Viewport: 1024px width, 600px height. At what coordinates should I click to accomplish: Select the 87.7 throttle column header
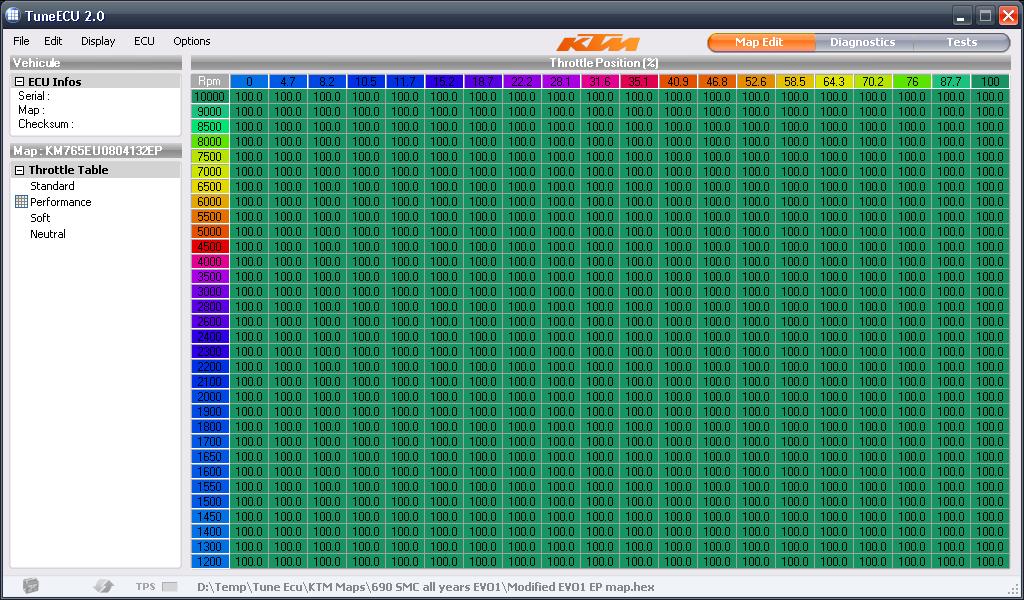(951, 82)
